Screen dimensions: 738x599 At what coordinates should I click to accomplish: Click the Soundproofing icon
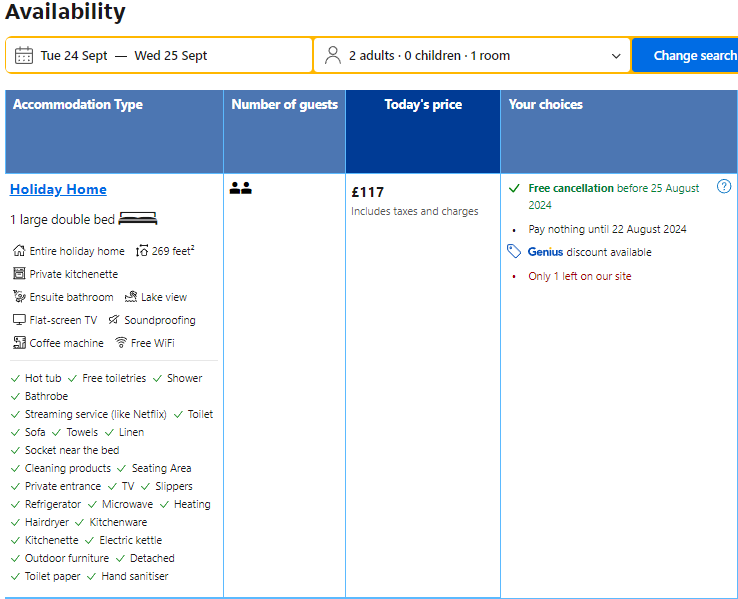(x=114, y=320)
